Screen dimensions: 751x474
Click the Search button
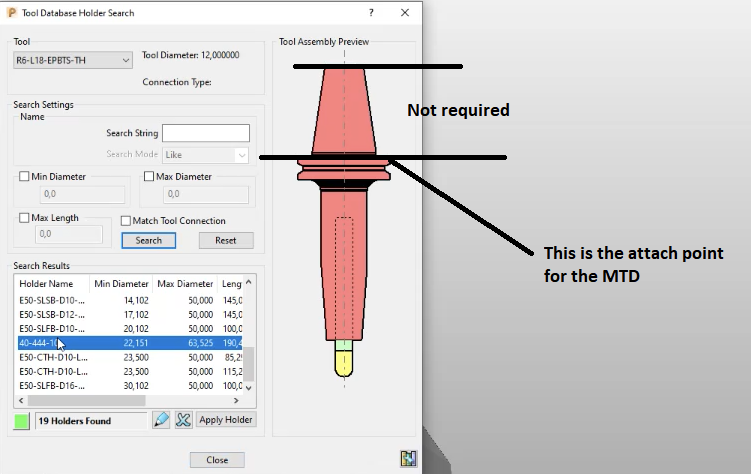pos(148,240)
